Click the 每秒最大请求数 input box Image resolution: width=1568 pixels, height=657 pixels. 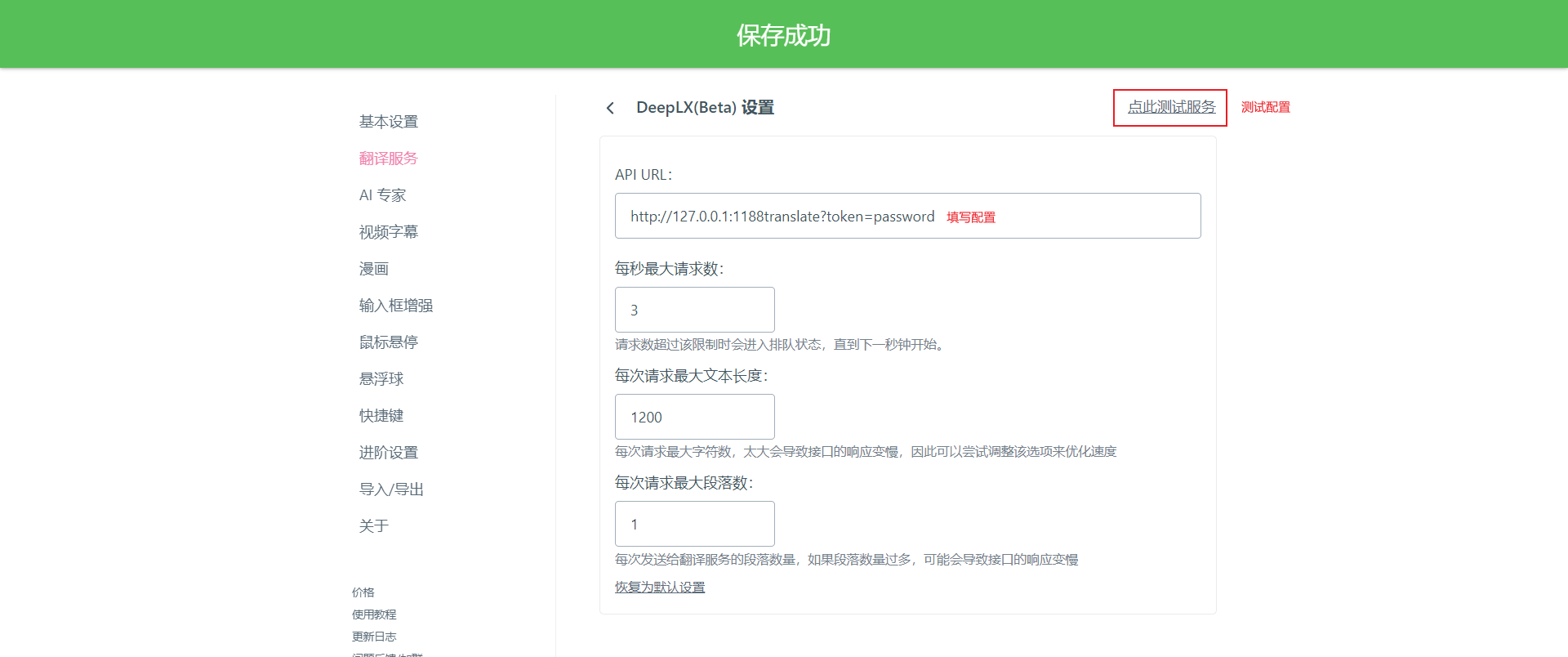[694, 310]
